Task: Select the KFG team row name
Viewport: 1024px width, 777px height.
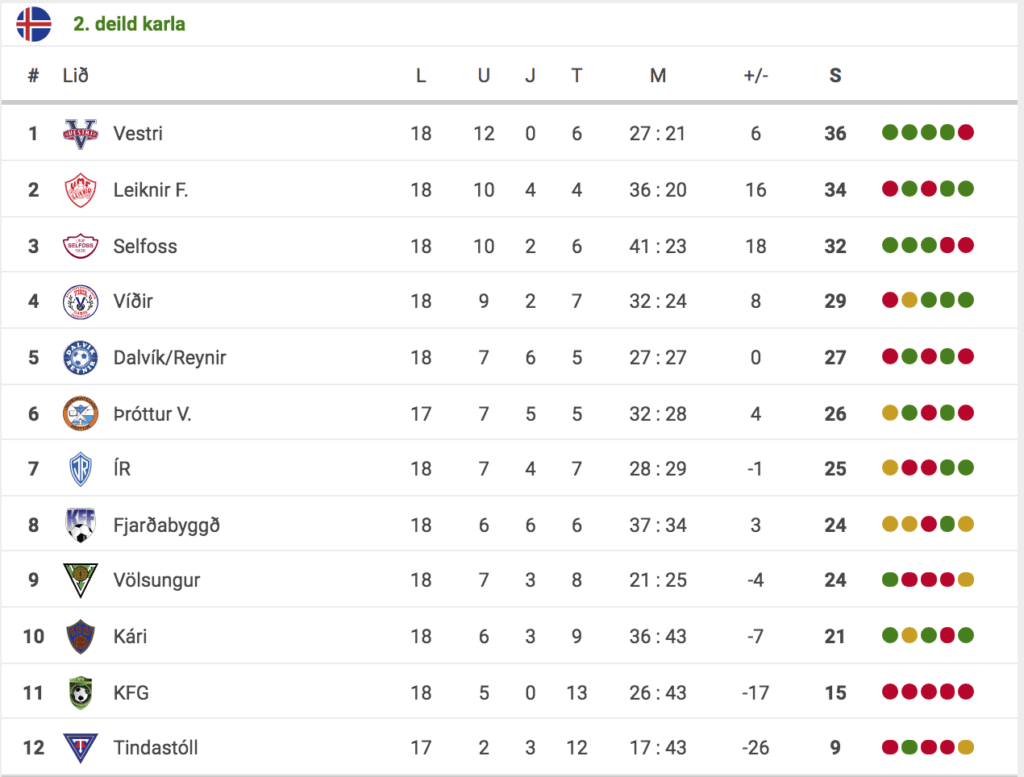Action: pyautogui.click(x=131, y=692)
